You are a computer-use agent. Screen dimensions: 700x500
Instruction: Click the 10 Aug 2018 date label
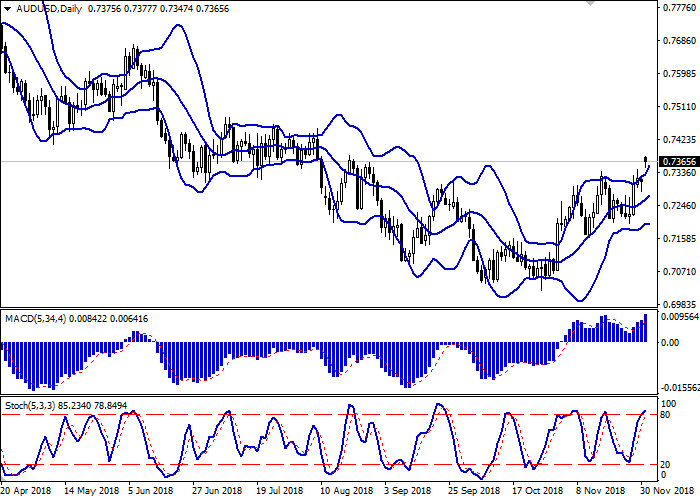click(x=344, y=492)
